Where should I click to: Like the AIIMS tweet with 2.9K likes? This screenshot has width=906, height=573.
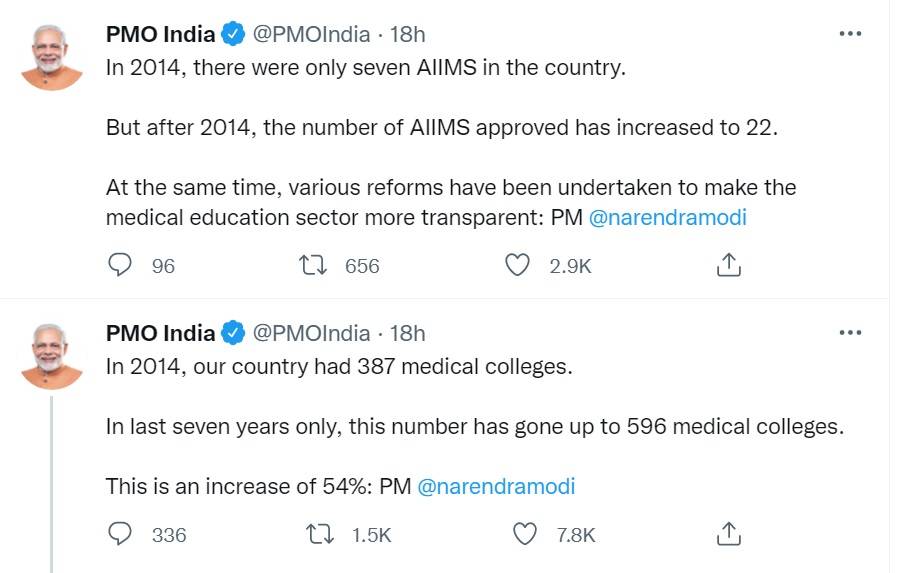click(x=516, y=265)
